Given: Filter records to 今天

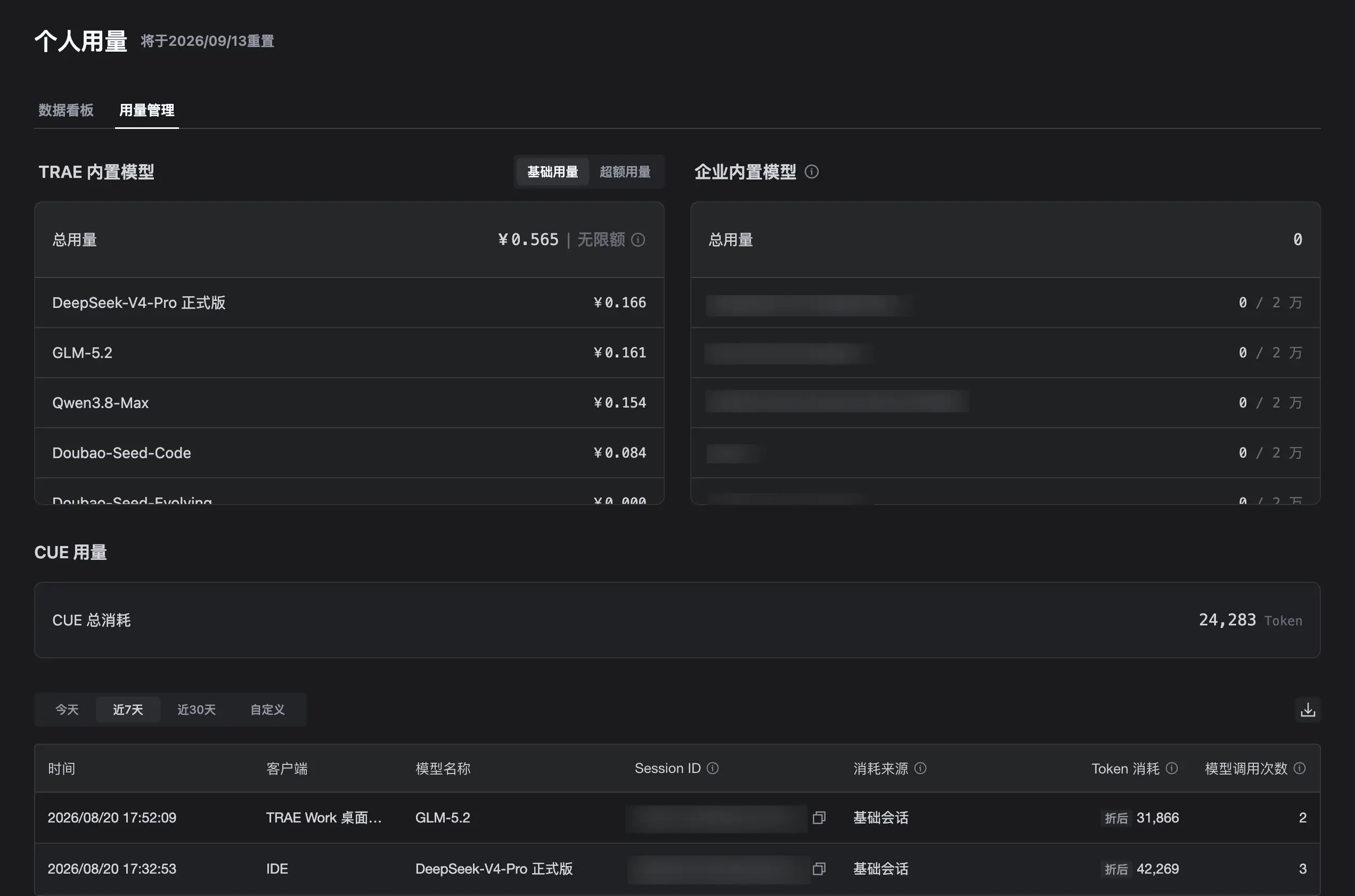Looking at the screenshot, I should [67, 710].
